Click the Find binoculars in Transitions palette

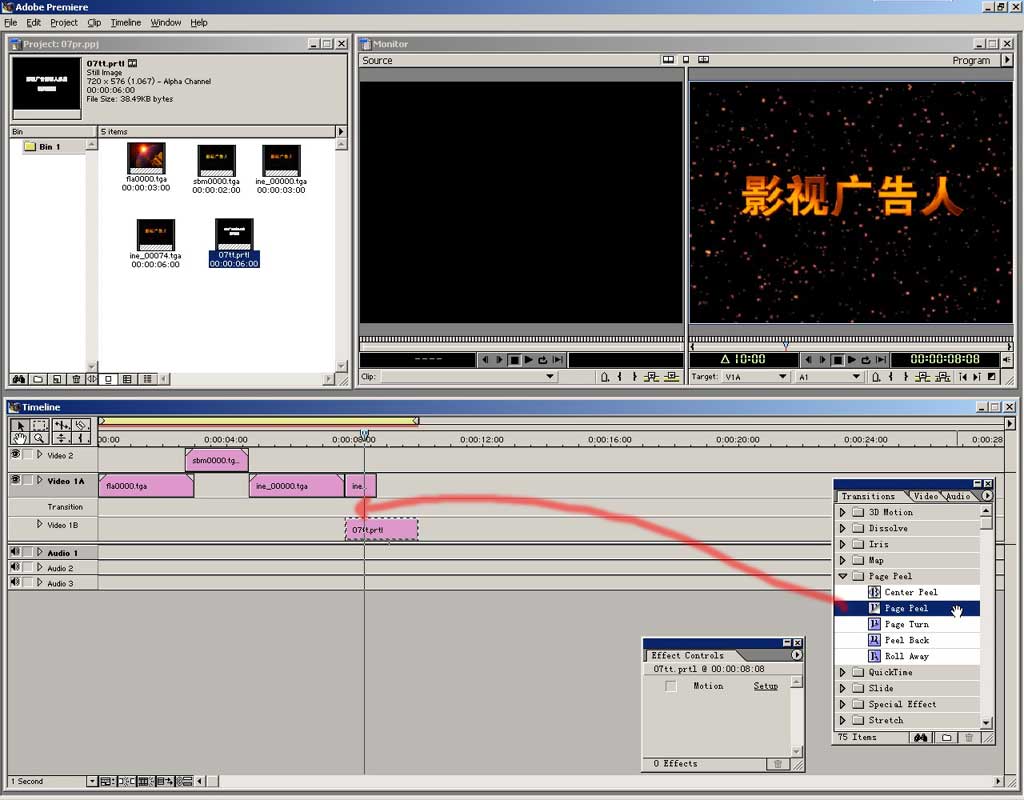point(921,737)
